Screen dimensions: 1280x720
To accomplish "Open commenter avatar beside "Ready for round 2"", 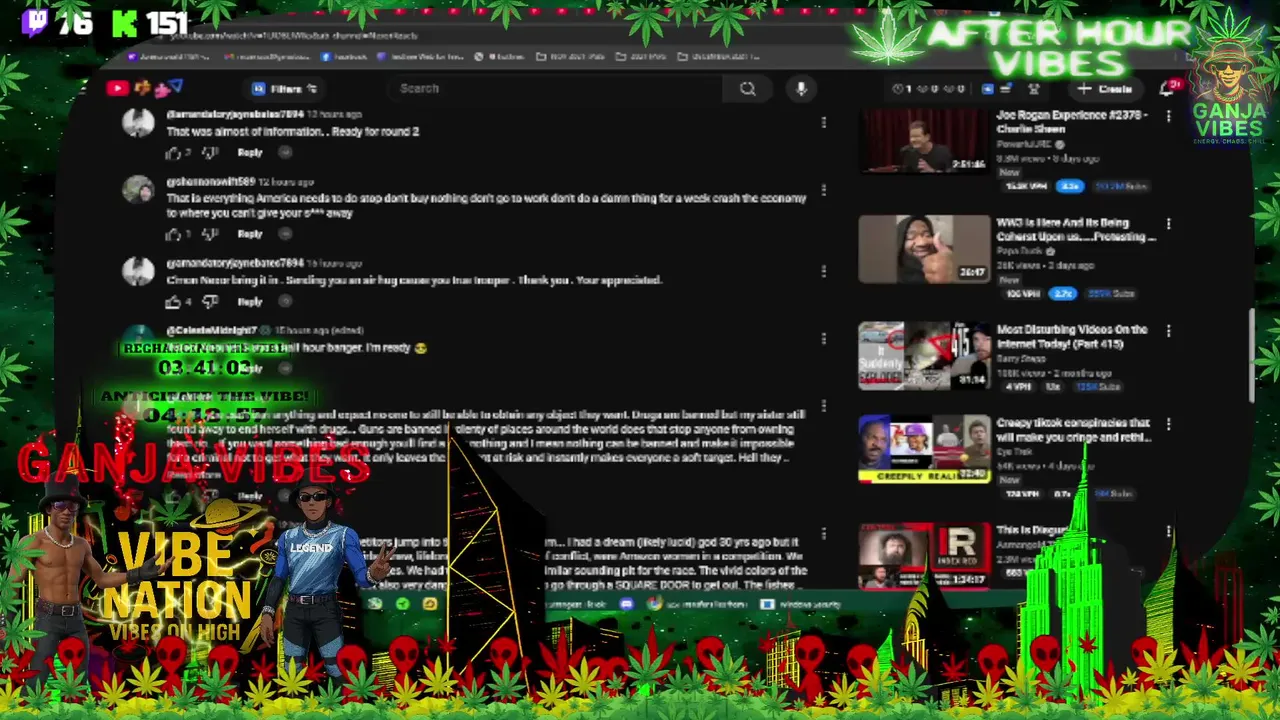I will tap(138, 123).
